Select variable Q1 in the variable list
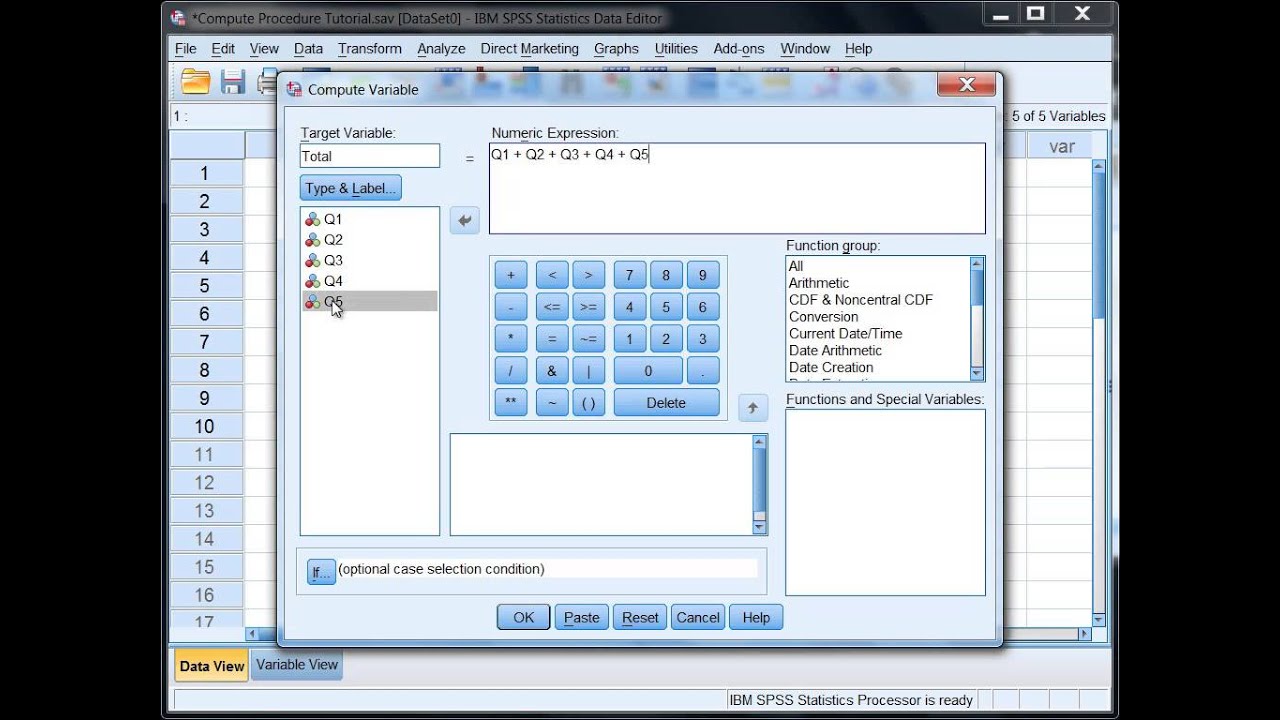 369,219
